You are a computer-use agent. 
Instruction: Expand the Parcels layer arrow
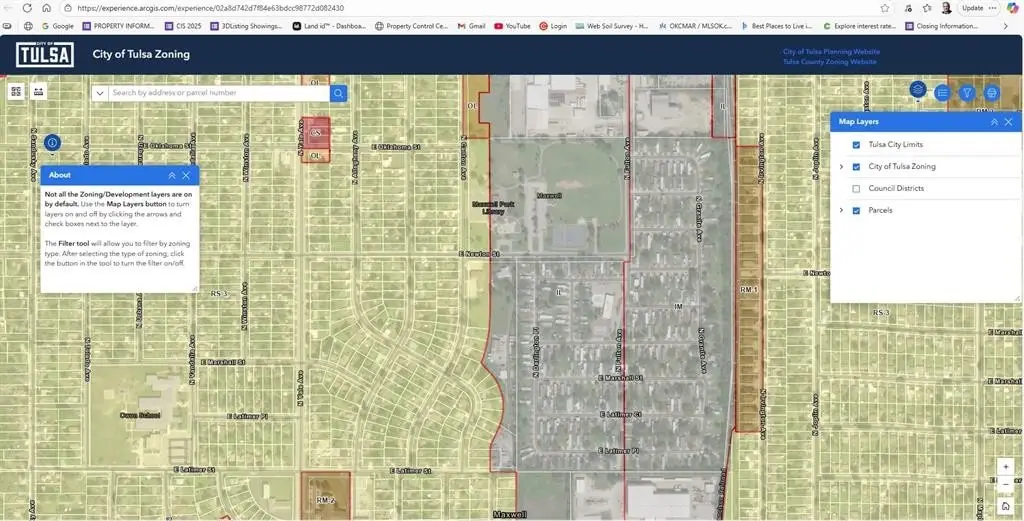coord(841,211)
